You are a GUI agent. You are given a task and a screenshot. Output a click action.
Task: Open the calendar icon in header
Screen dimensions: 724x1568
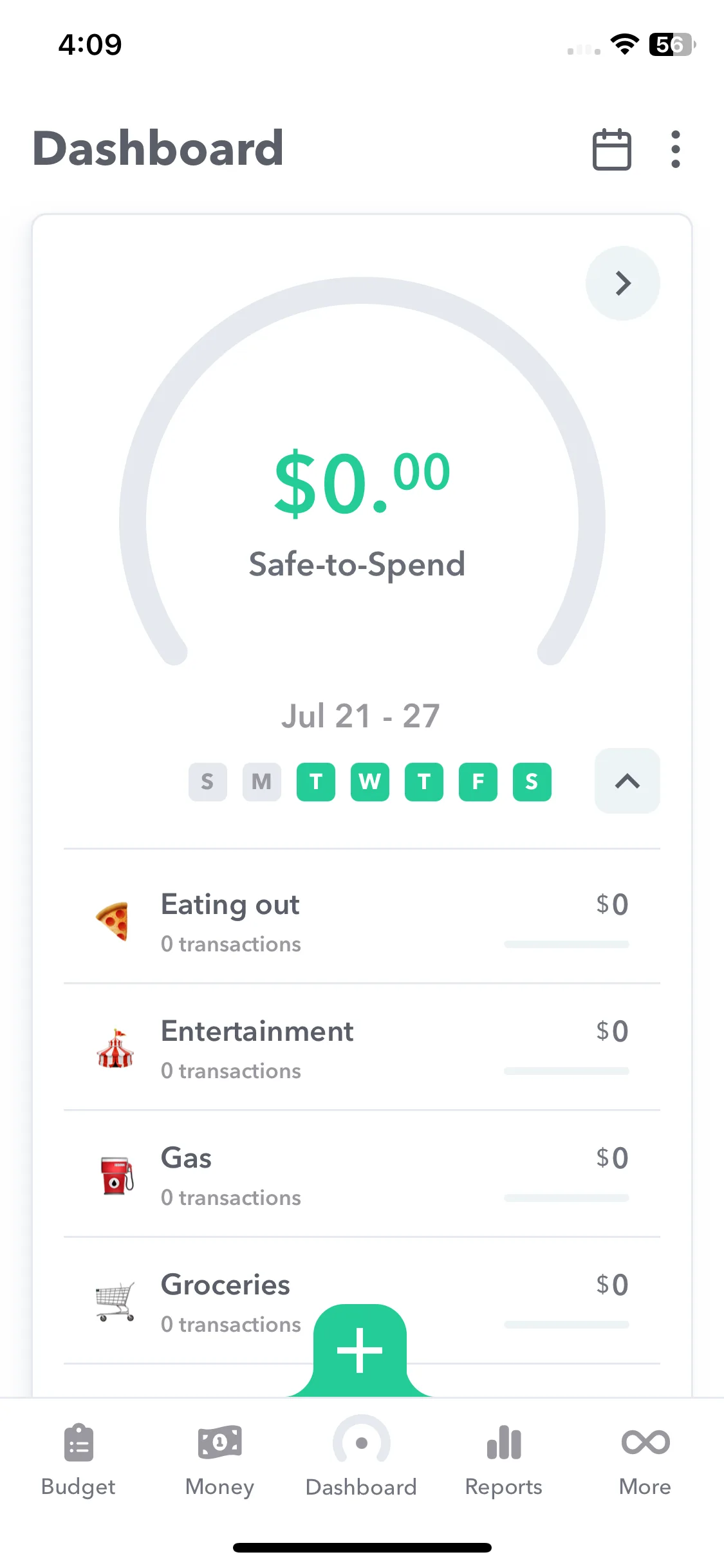[x=611, y=149]
